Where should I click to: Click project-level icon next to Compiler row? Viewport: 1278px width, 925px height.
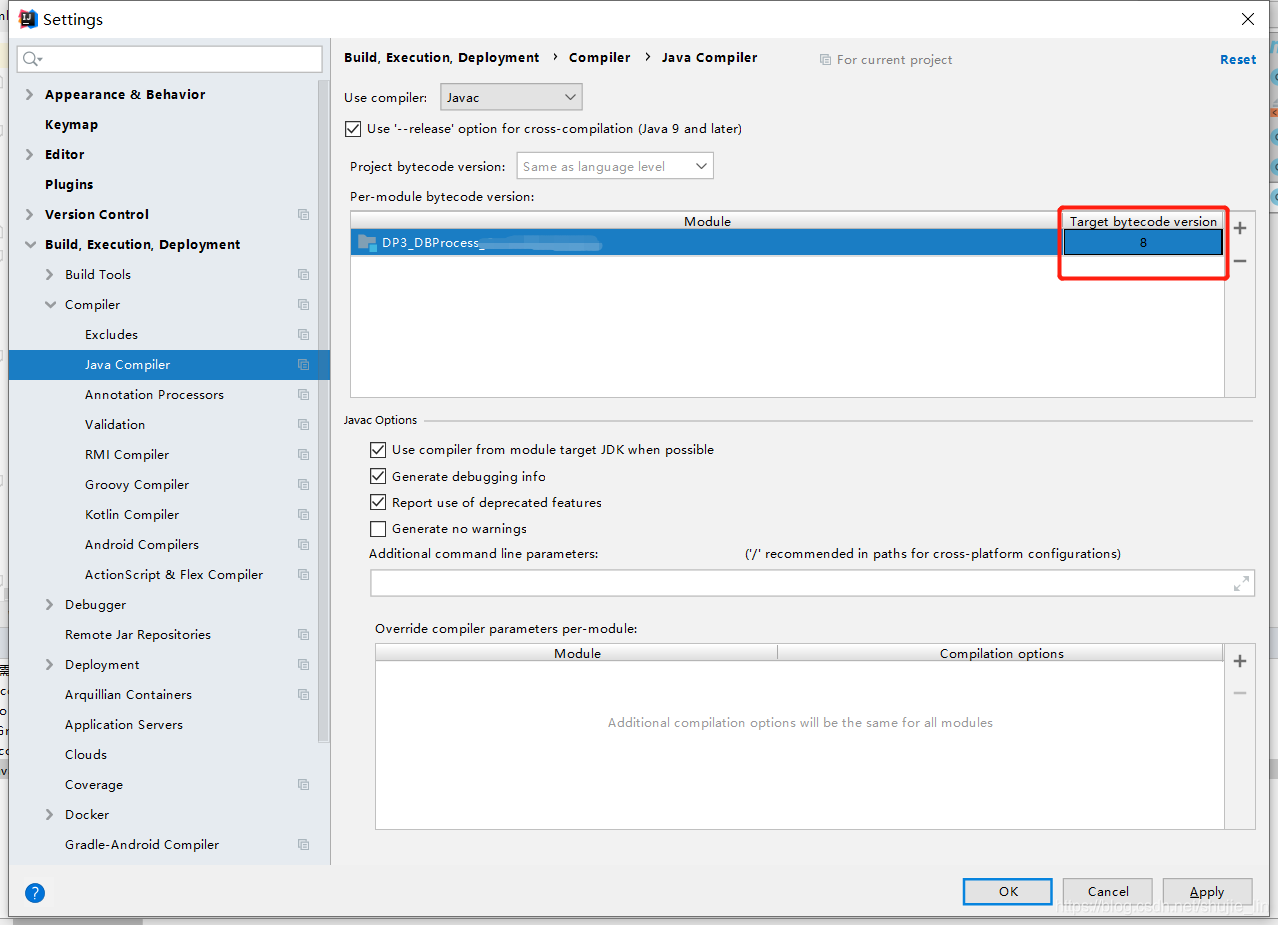(x=303, y=304)
